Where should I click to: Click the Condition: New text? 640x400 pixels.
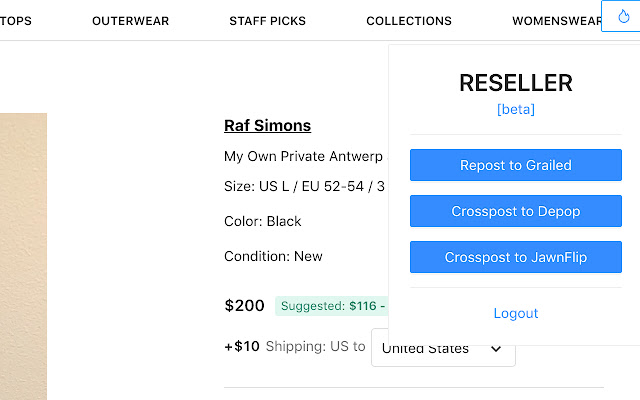pyautogui.click(x=273, y=256)
